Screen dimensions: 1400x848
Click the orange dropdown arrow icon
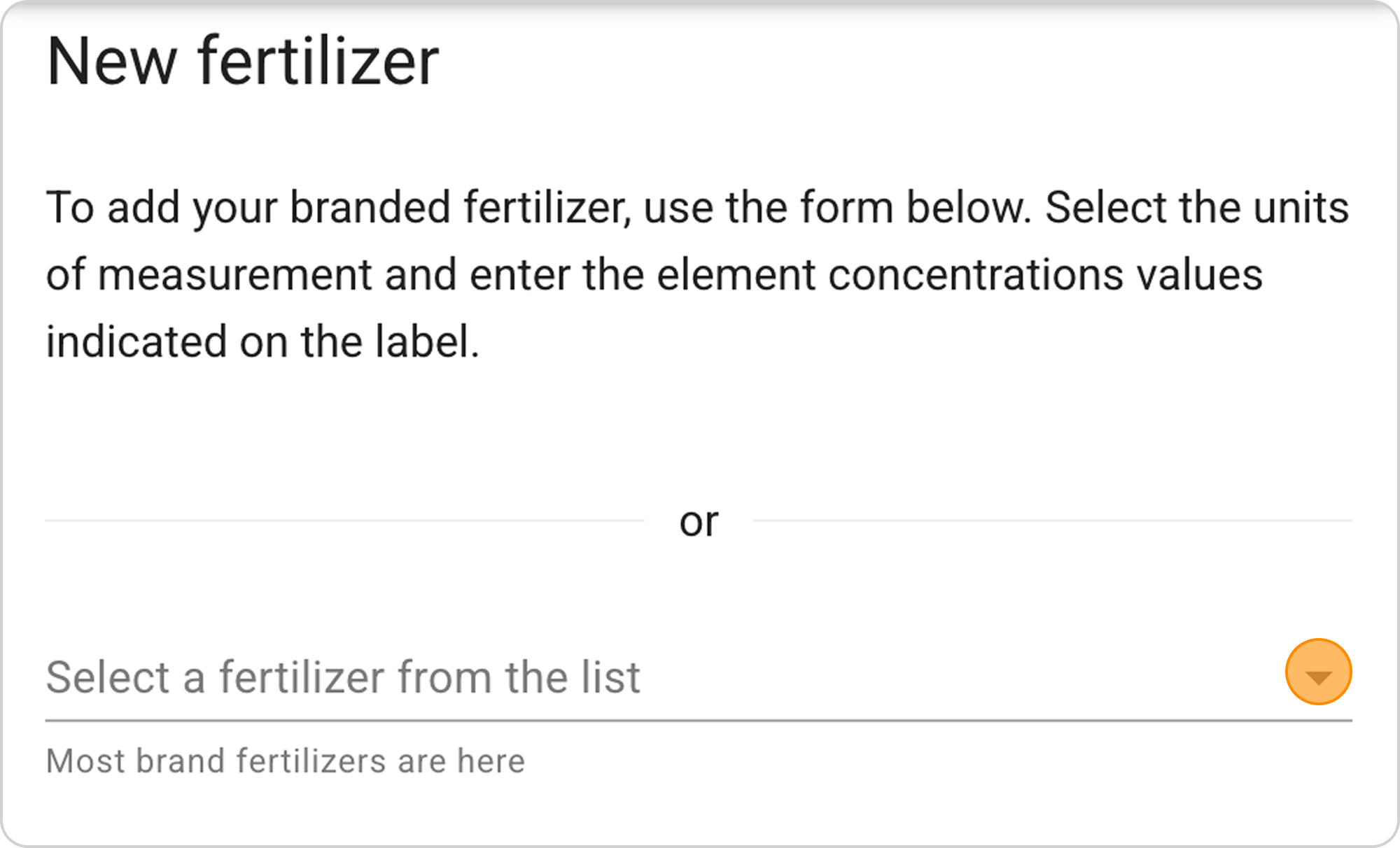pos(1318,673)
